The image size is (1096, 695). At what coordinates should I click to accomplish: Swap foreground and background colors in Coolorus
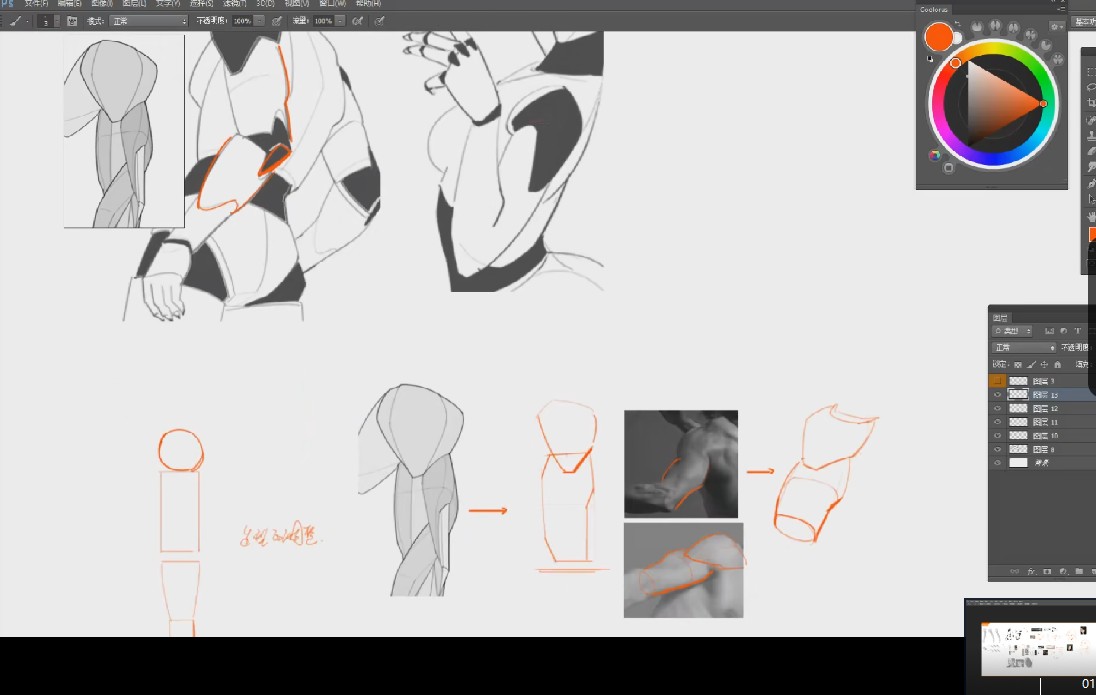coord(958,24)
